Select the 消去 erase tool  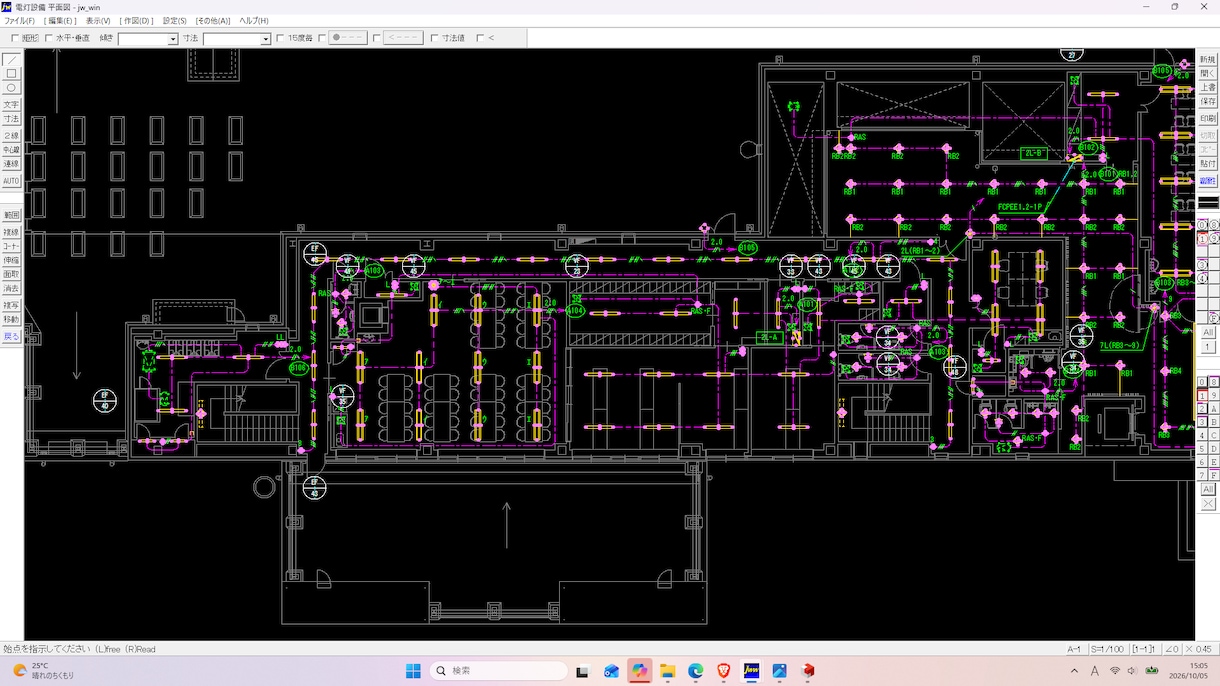[x=11, y=288]
